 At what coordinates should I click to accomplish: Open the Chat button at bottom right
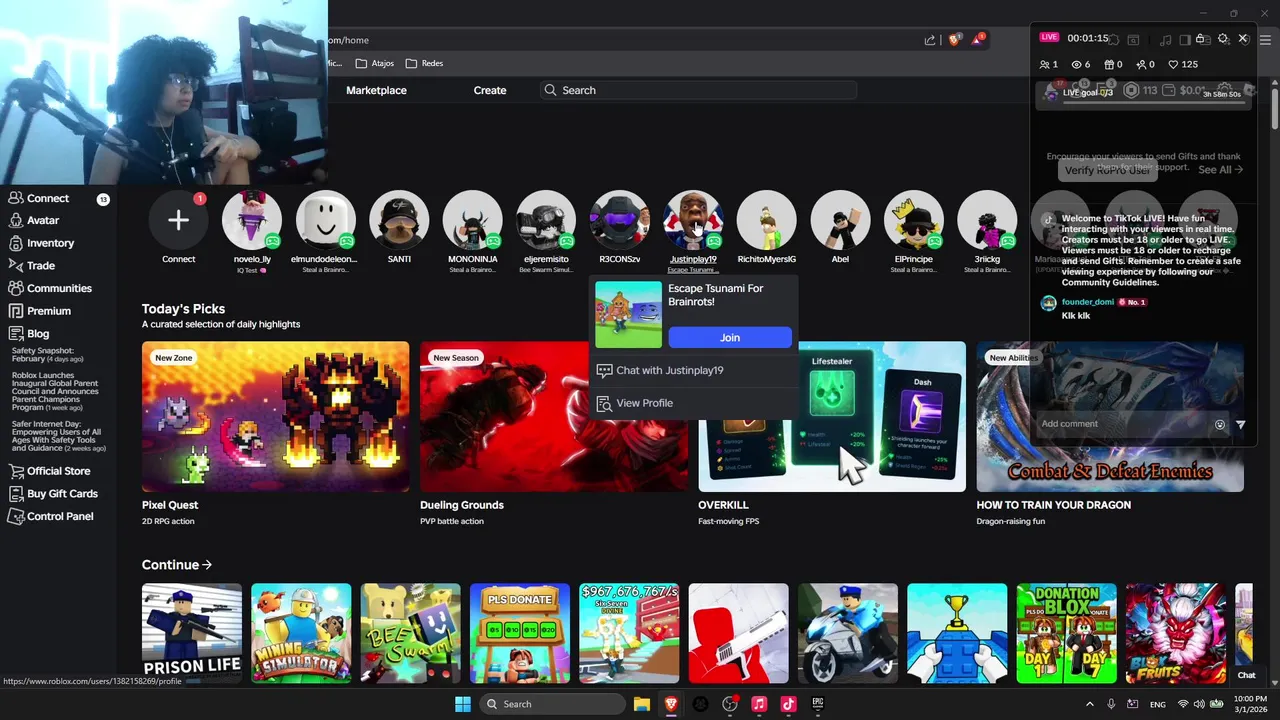click(x=1246, y=675)
